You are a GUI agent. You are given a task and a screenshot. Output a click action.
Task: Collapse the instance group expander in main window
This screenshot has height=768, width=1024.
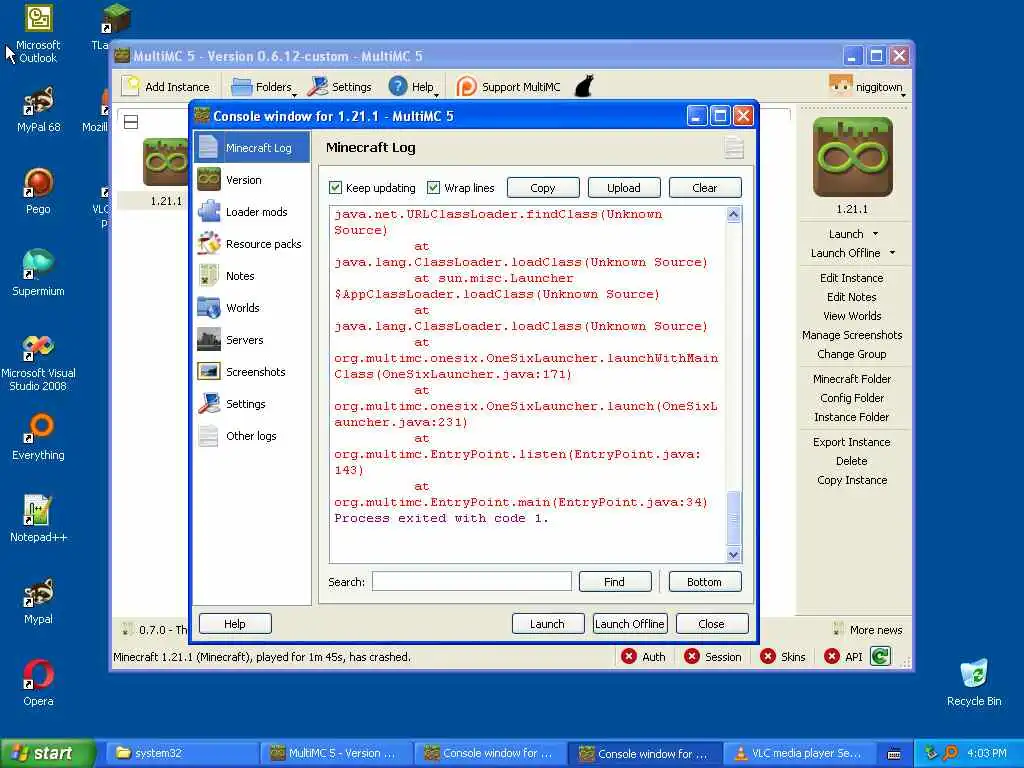click(131, 121)
